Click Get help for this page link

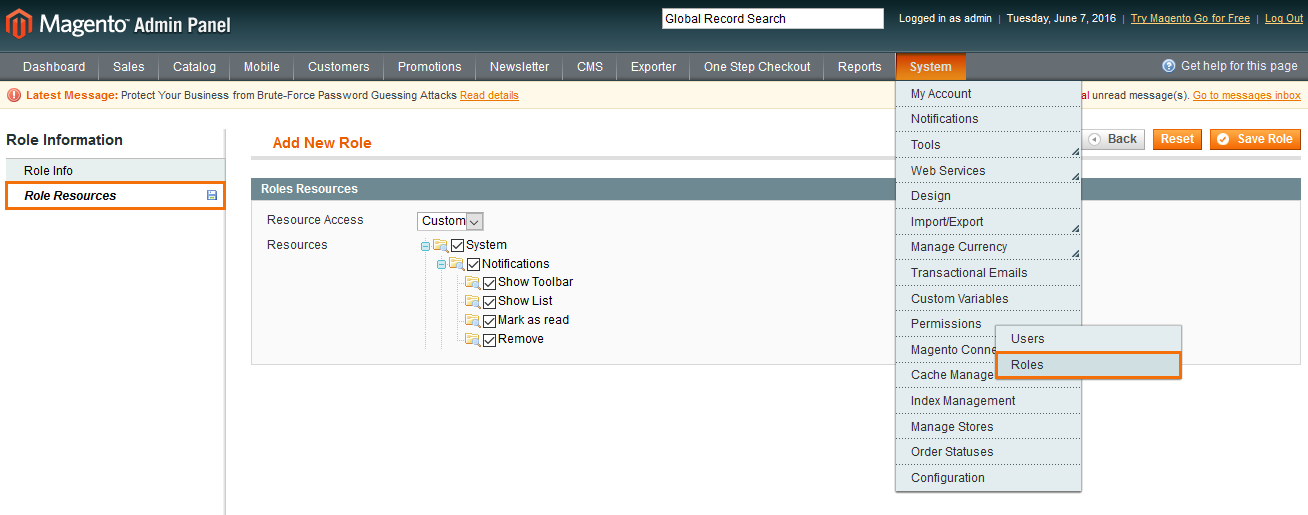(1239, 66)
